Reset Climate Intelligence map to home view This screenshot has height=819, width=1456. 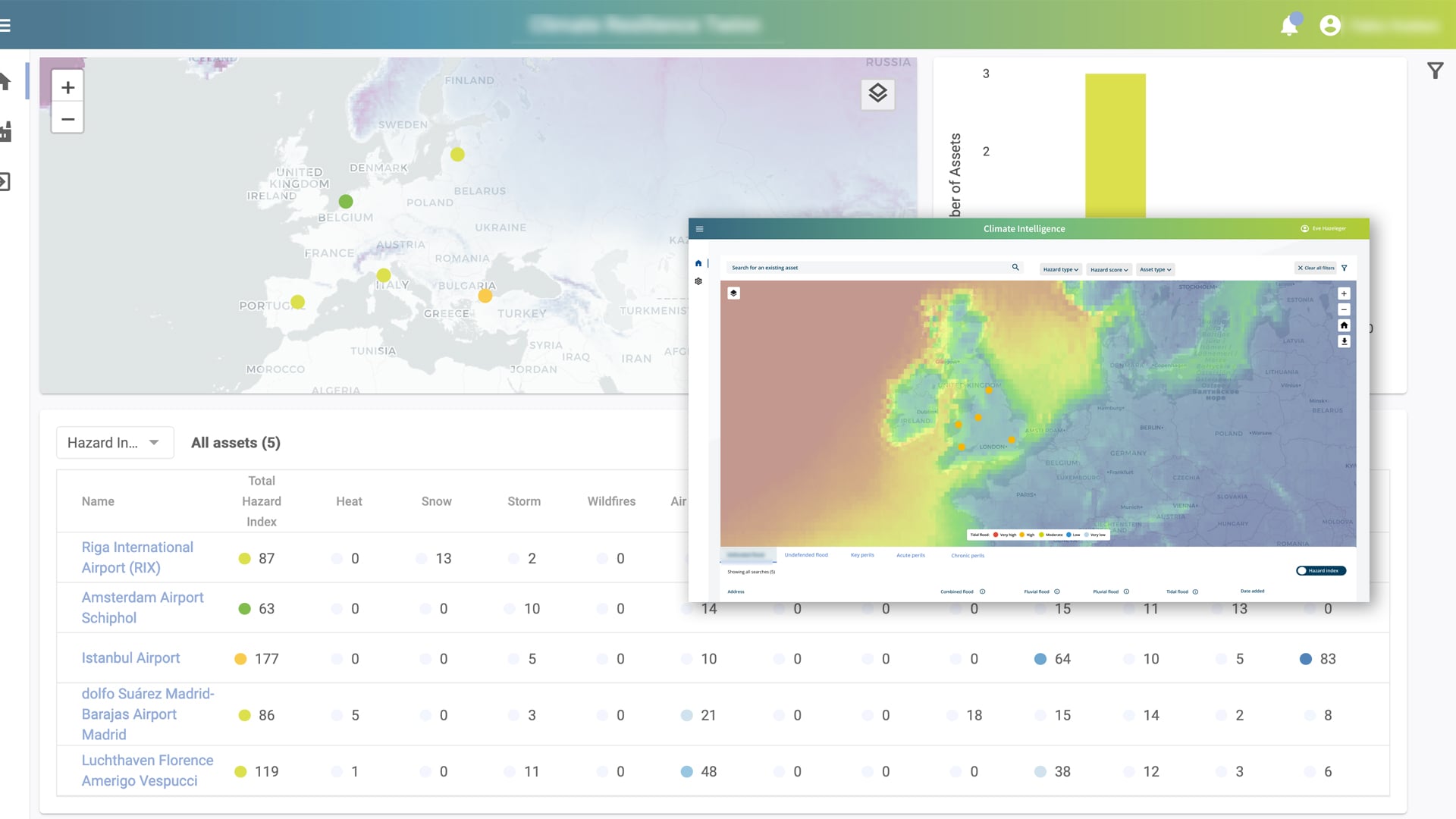point(1344,325)
